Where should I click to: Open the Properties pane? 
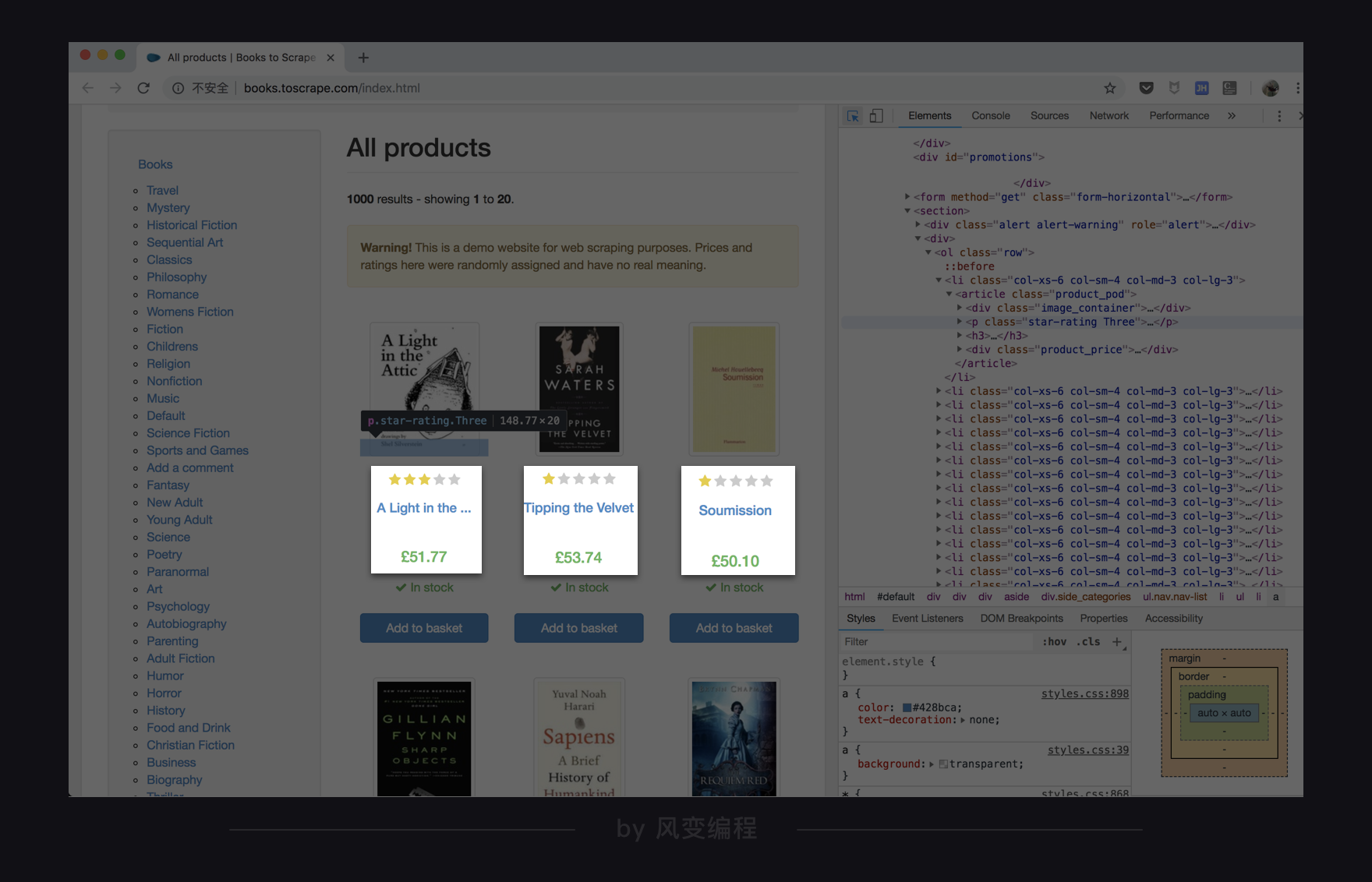pyautogui.click(x=1104, y=618)
